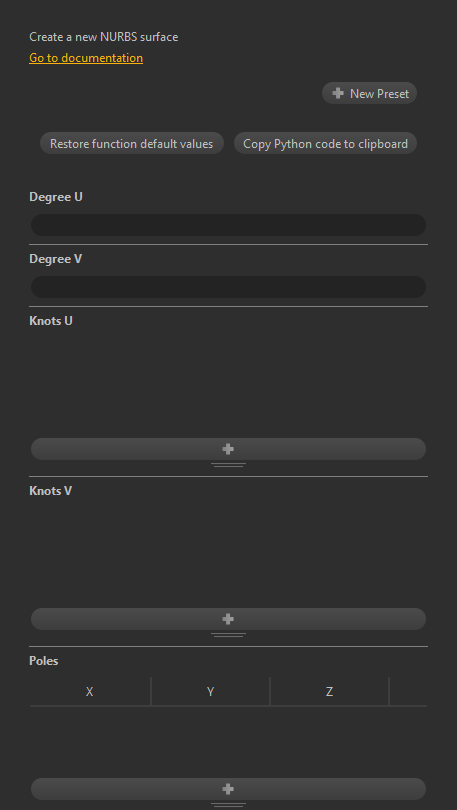Grab the resize handle below Knots V
The height and width of the screenshot is (810, 457).
(228, 635)
